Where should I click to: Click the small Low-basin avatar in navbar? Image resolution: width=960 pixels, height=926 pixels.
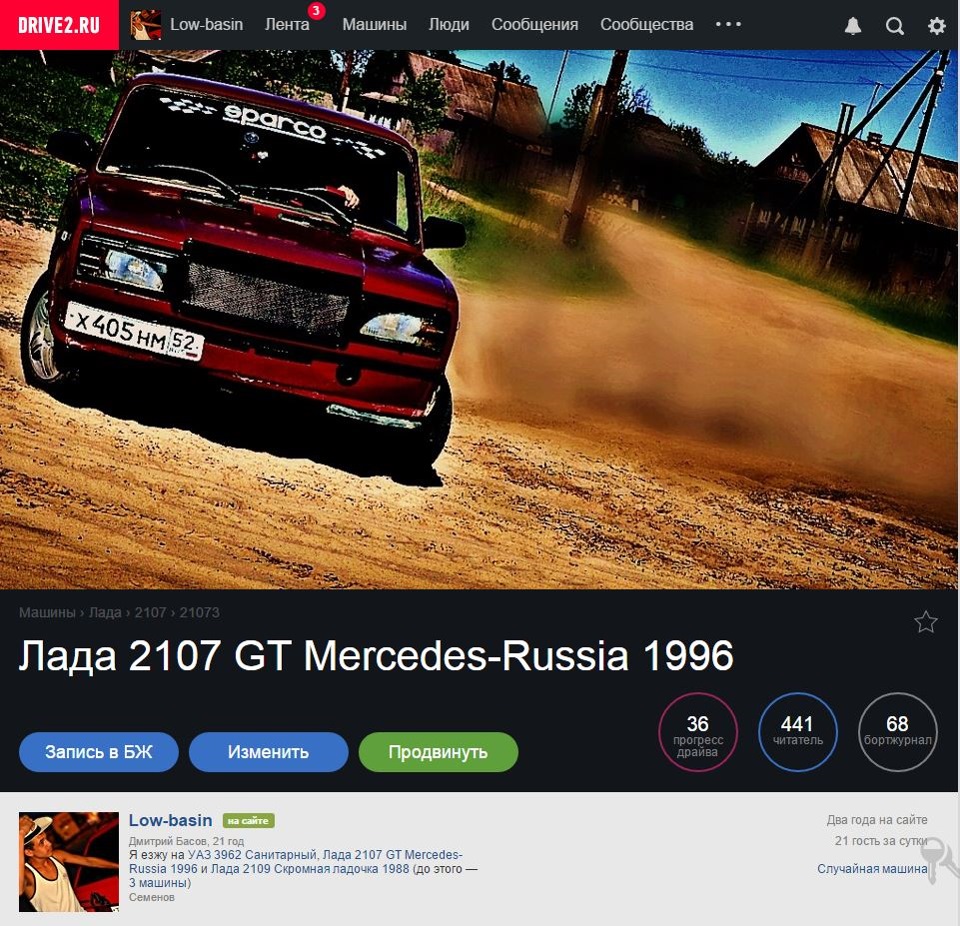coord(146,25)
